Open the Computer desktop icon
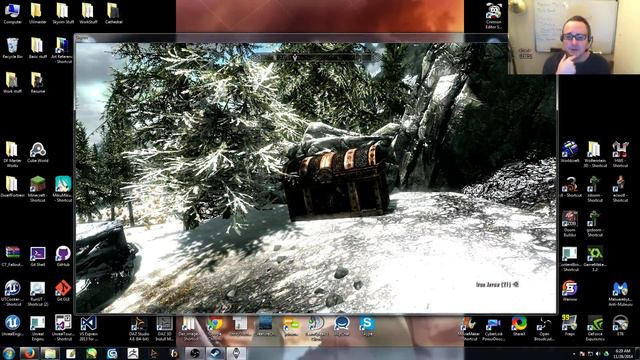 (x=12, y=13)
